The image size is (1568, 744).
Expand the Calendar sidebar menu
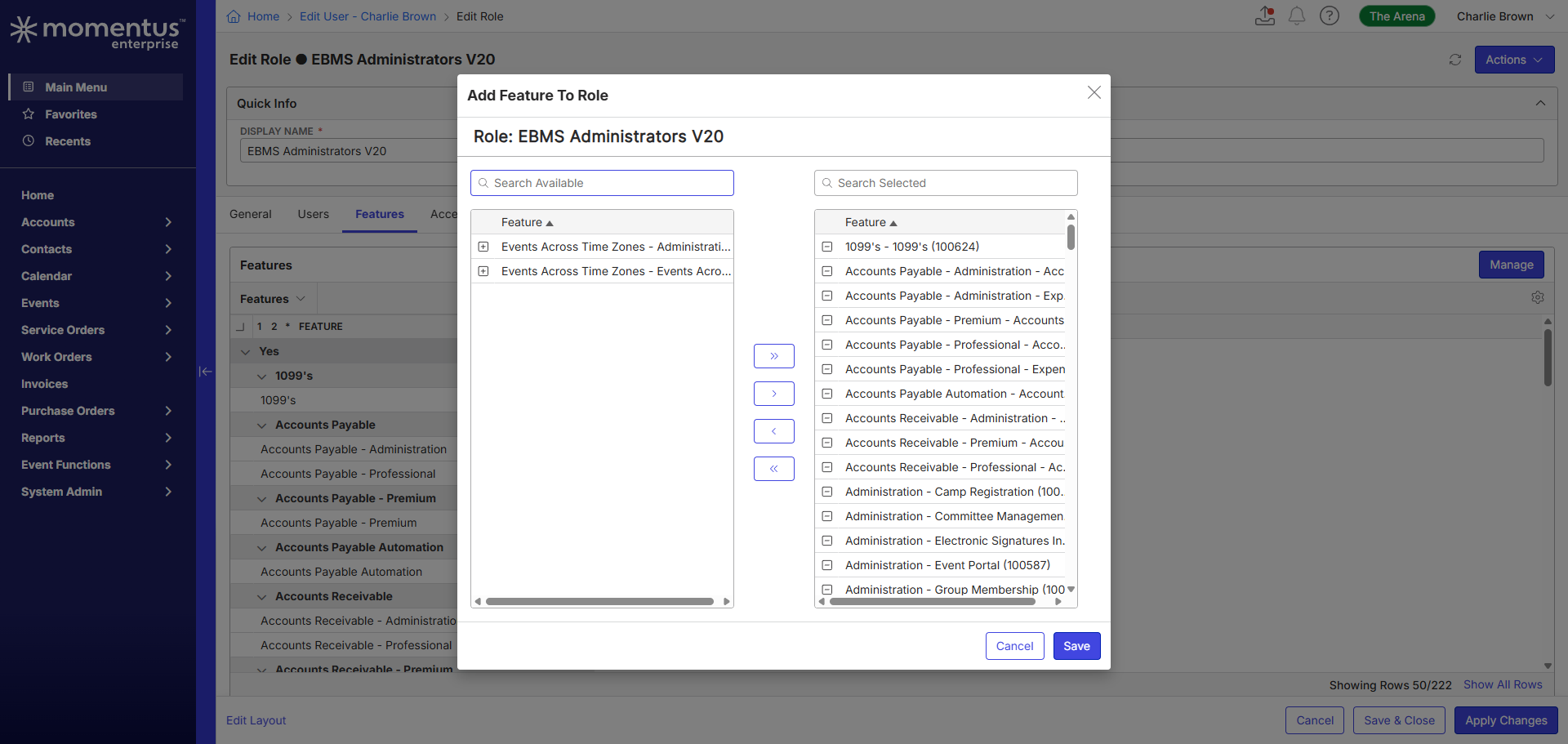(168, 276)
